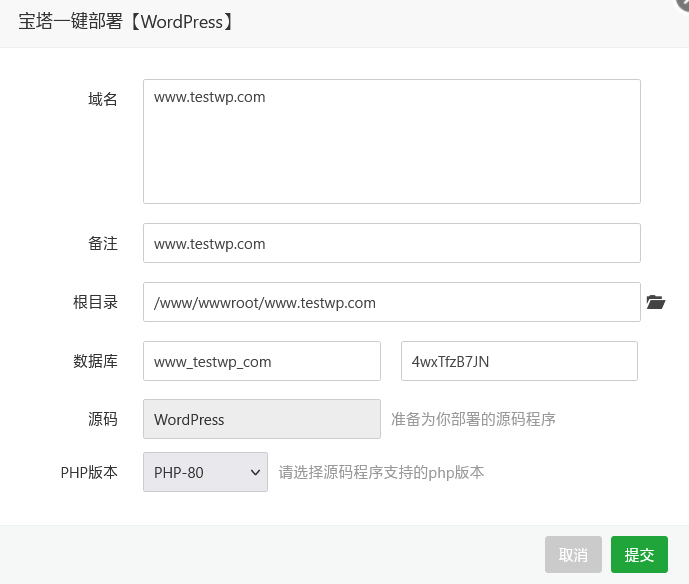
Task: Select the 数据库 label
Action: pyautogui.click(x=95, y=361)
